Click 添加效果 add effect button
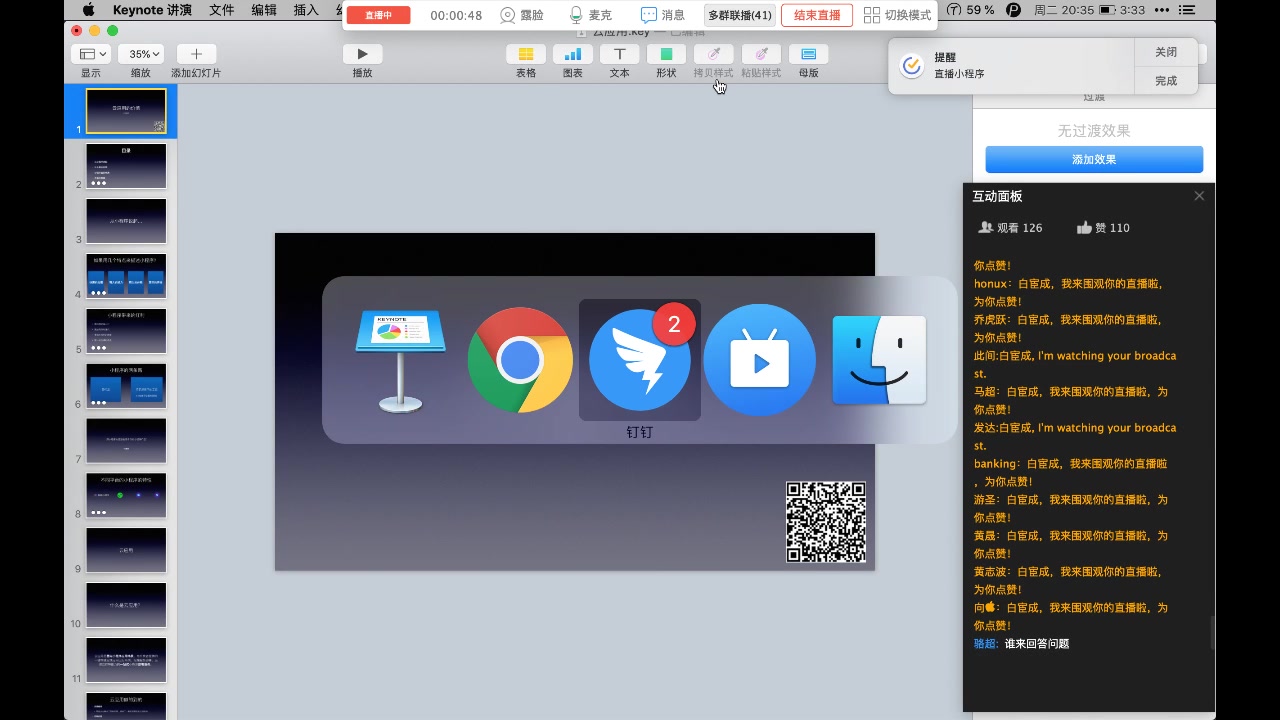Image resolution: width=1280 pixels, height=720 pixels. [1094, 159]
